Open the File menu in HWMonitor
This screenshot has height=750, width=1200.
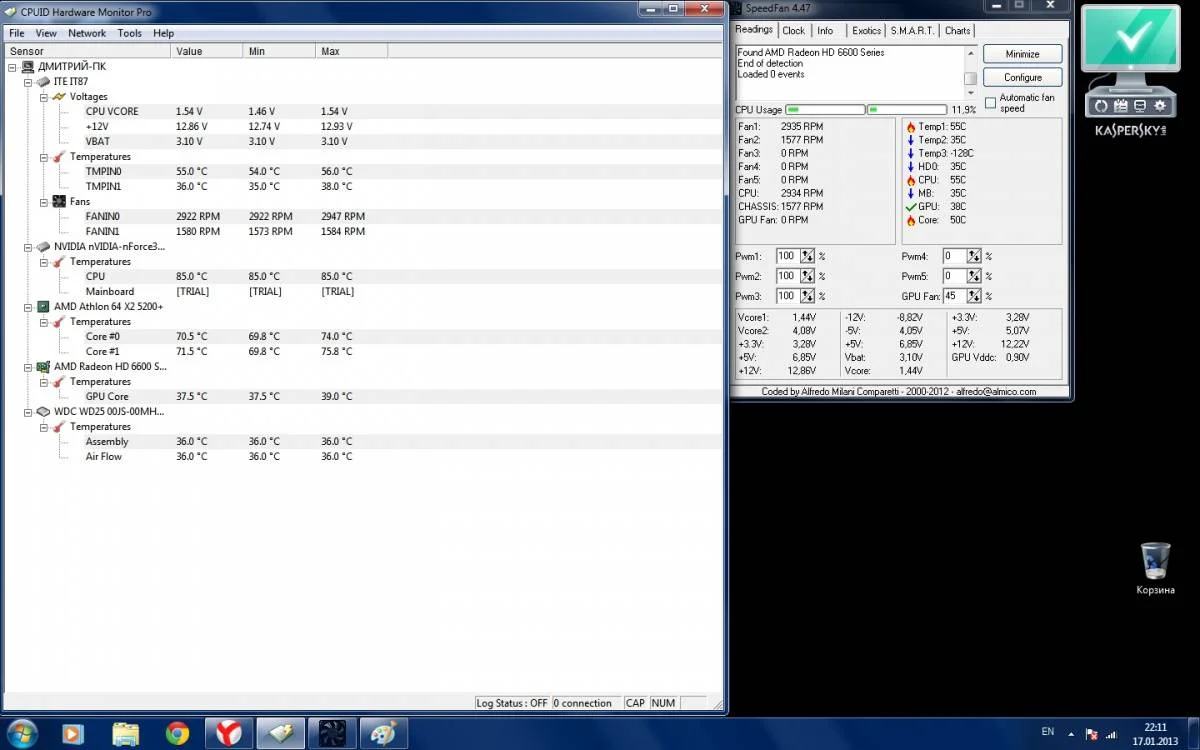[17, 33]
